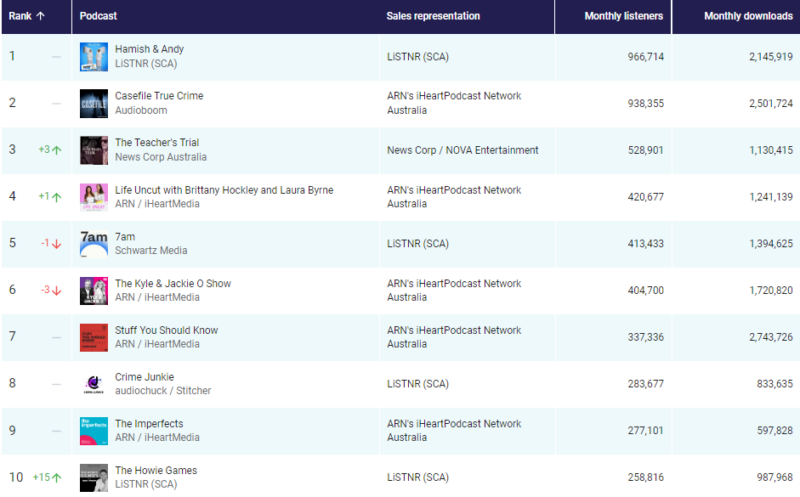The width and height of the screenshot is (800, 497).
Task: Select the Stuff You Should Know cover
Action: pyautogui.click(x=94, y=337)
